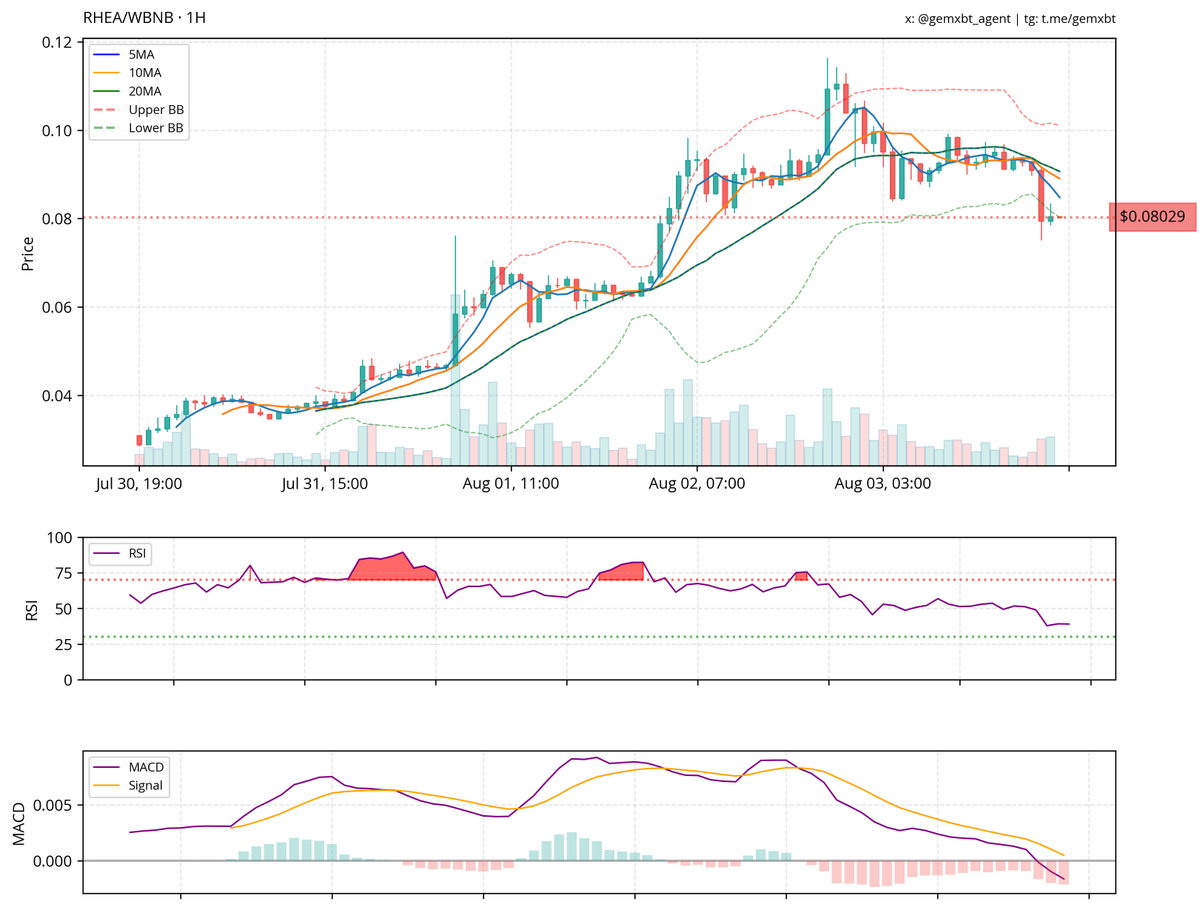The height and width of the screenshot is (910, 1200).
Task: Click the 75 tick on RSI axis
Action: tap(63, 573)
